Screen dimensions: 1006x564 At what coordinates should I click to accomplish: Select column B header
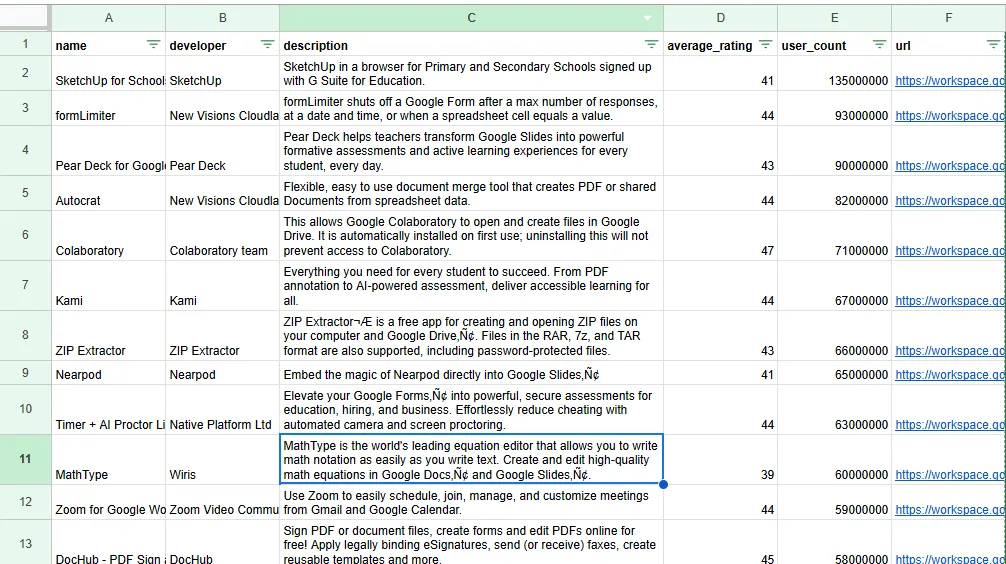[223, 18]
